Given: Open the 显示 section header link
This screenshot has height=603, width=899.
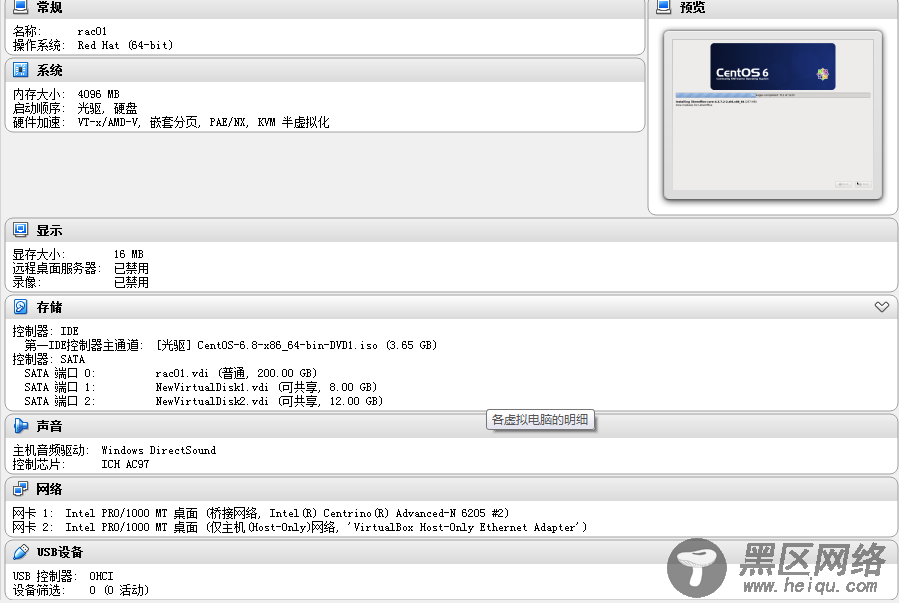Looking at the screenshot, I should point(49,230).
